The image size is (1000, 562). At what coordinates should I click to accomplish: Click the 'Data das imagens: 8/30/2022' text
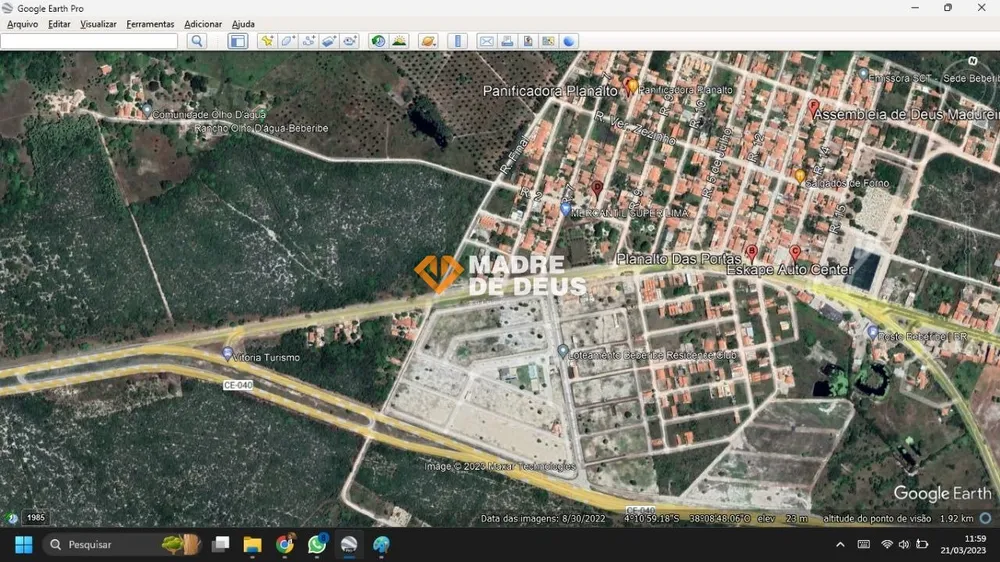[543, 519]
